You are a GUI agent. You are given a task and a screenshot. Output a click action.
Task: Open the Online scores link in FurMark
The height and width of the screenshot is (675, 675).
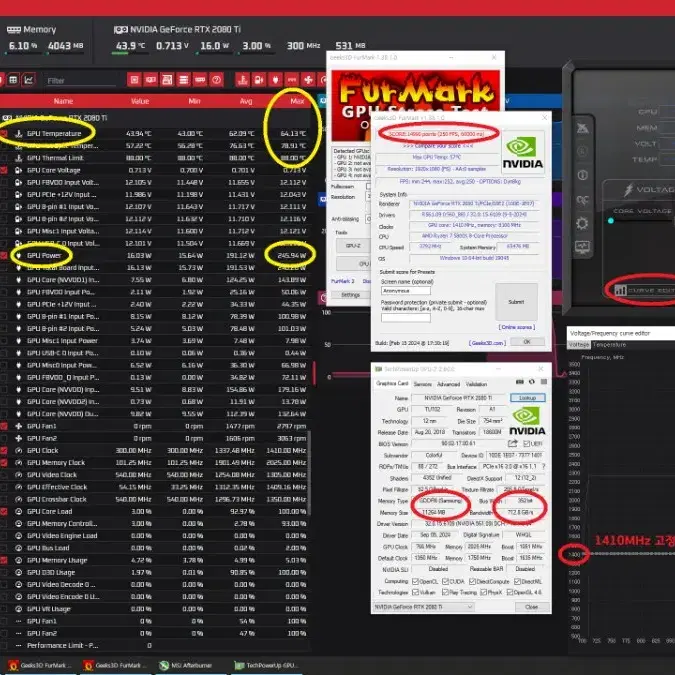[517, 327]
